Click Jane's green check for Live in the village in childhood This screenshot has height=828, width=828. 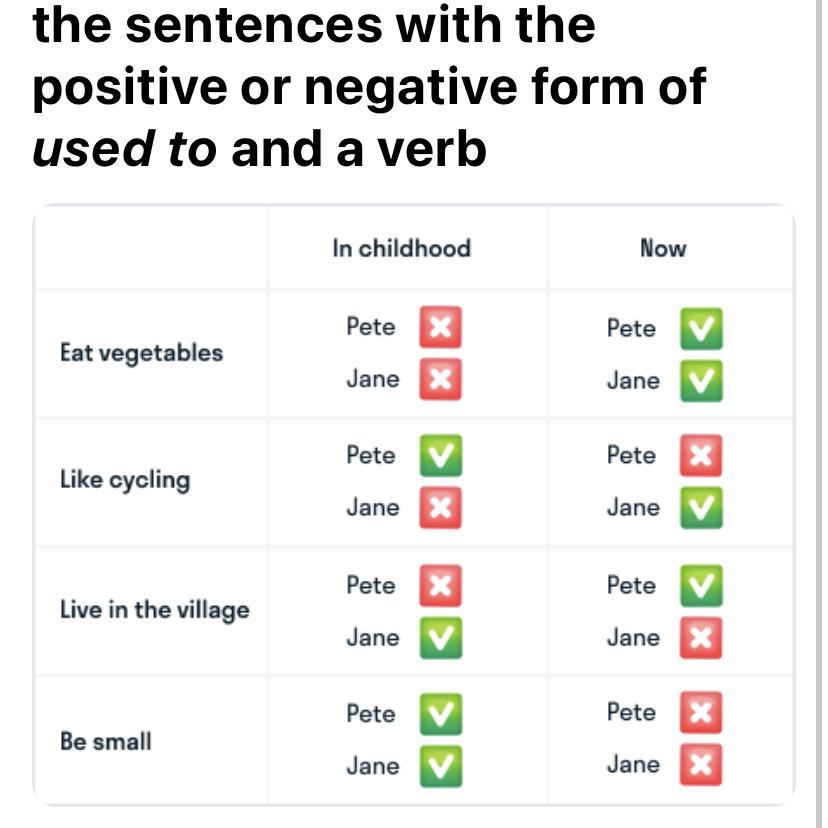point(440,638)
